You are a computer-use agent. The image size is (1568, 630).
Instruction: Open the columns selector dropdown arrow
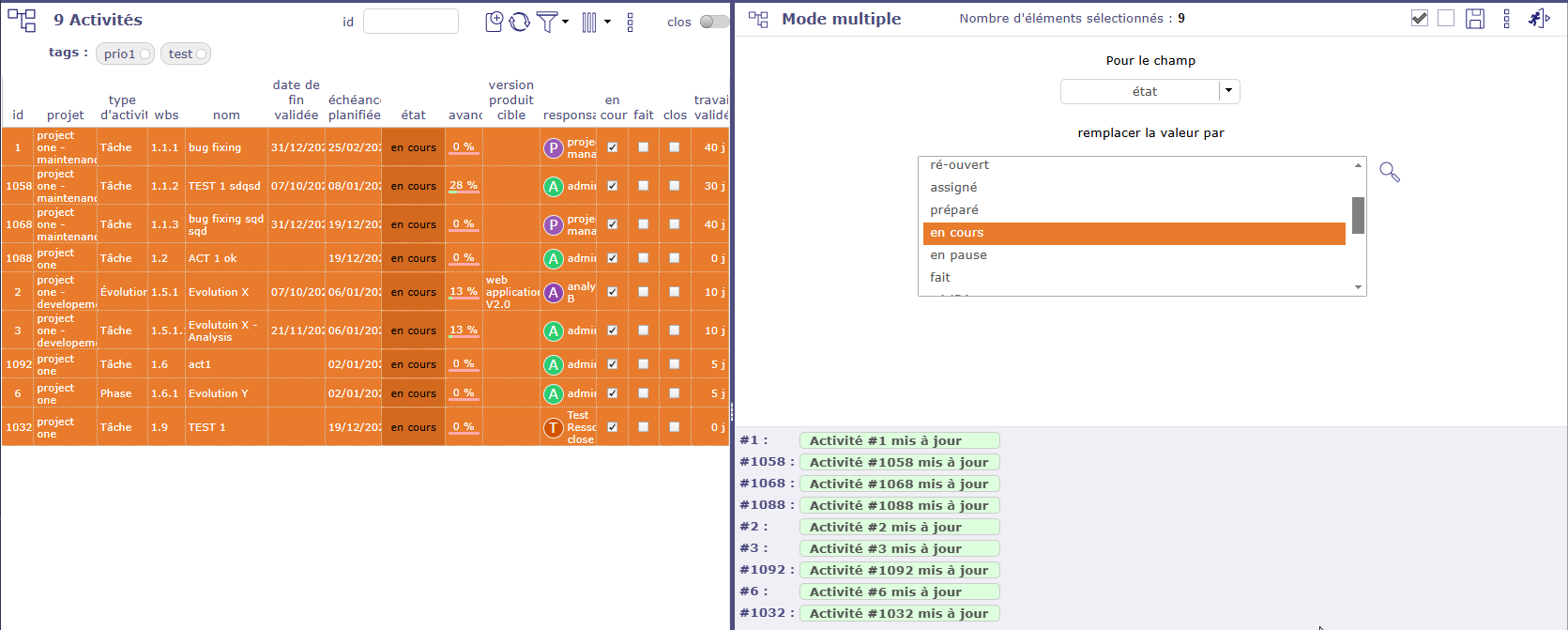coord(607,22)
